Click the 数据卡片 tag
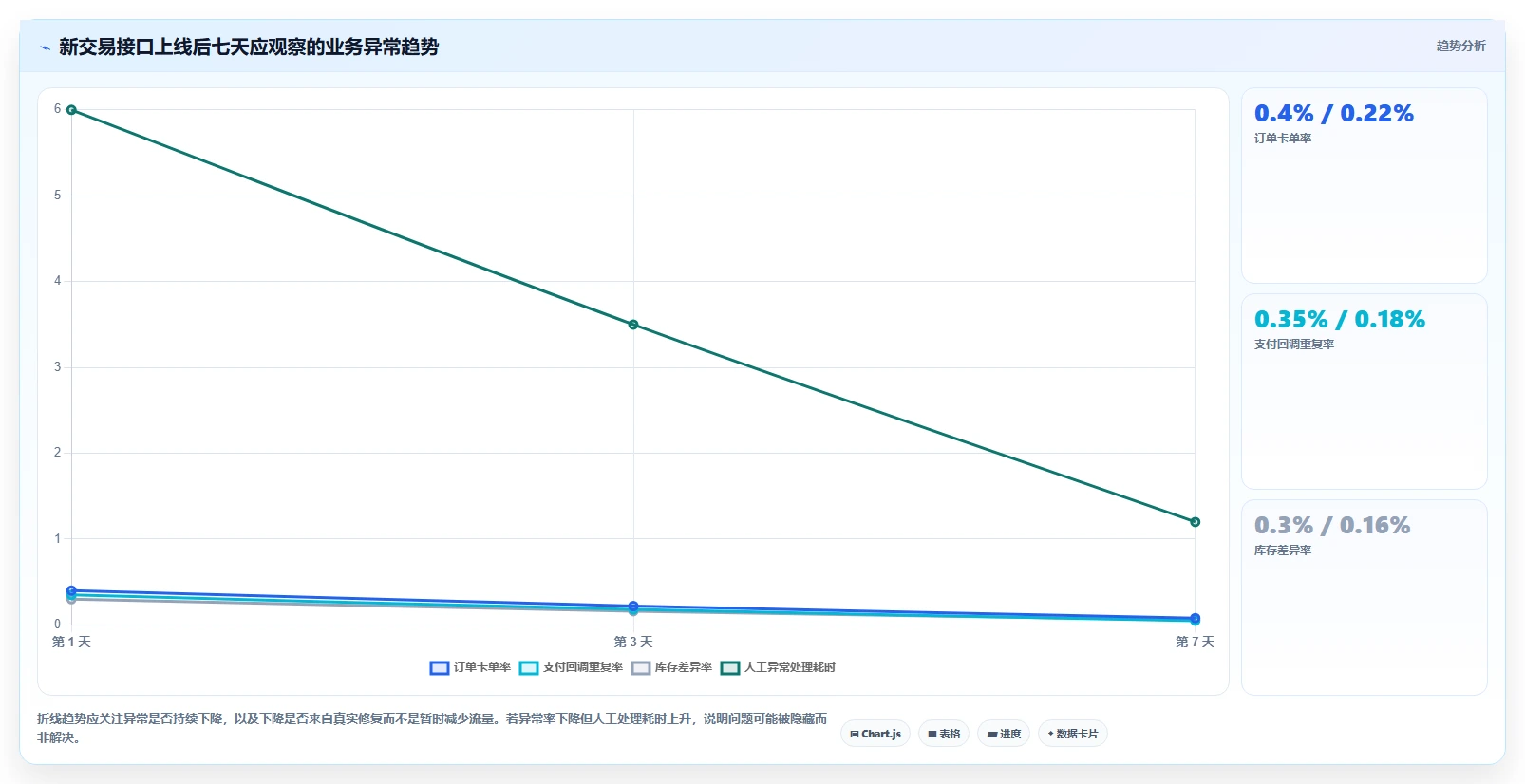Image resolution: width=1525 pixels, height=784 pixels. pos(1073,734)
